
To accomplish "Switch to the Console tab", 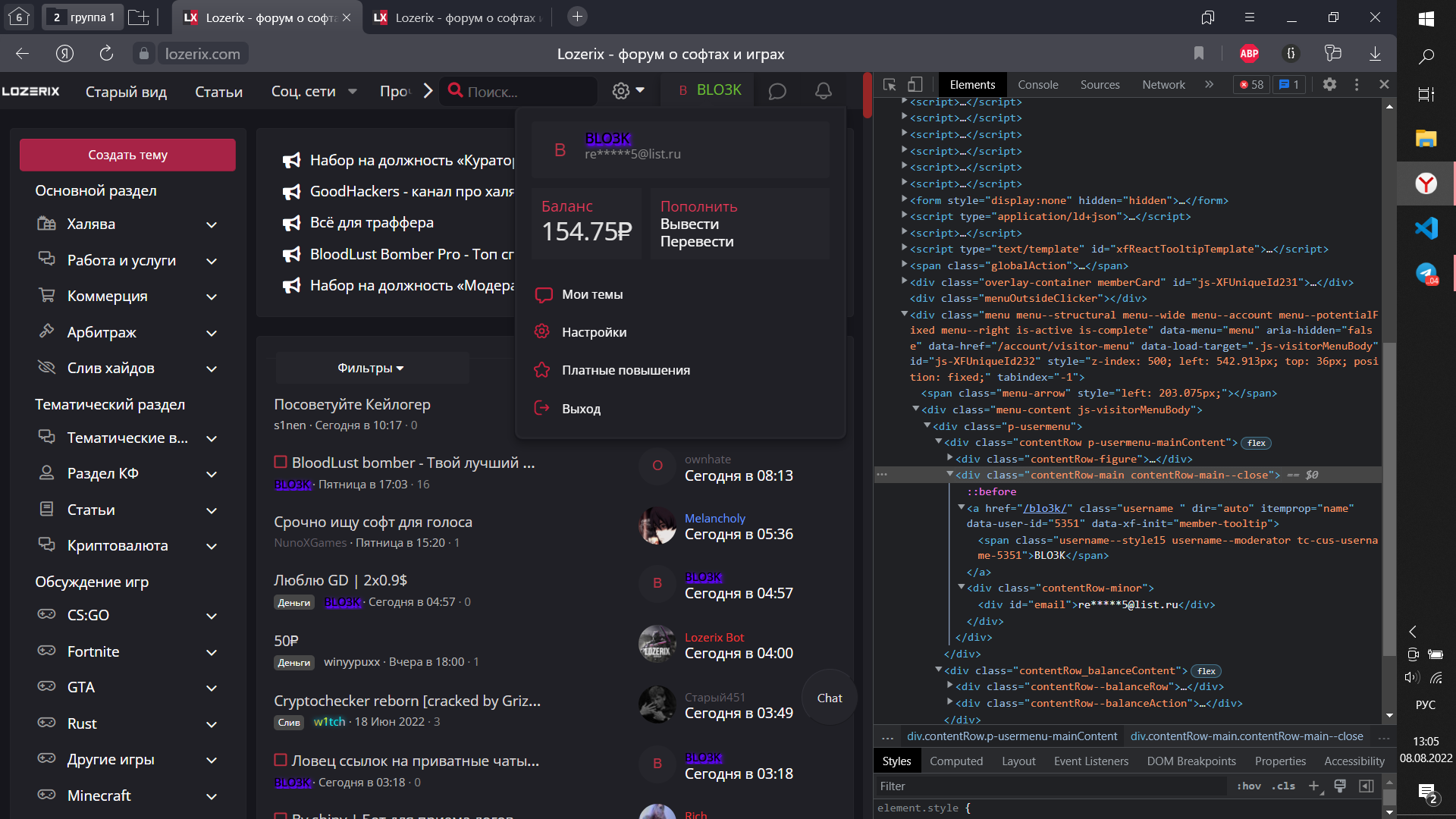I will [1037, 85].
